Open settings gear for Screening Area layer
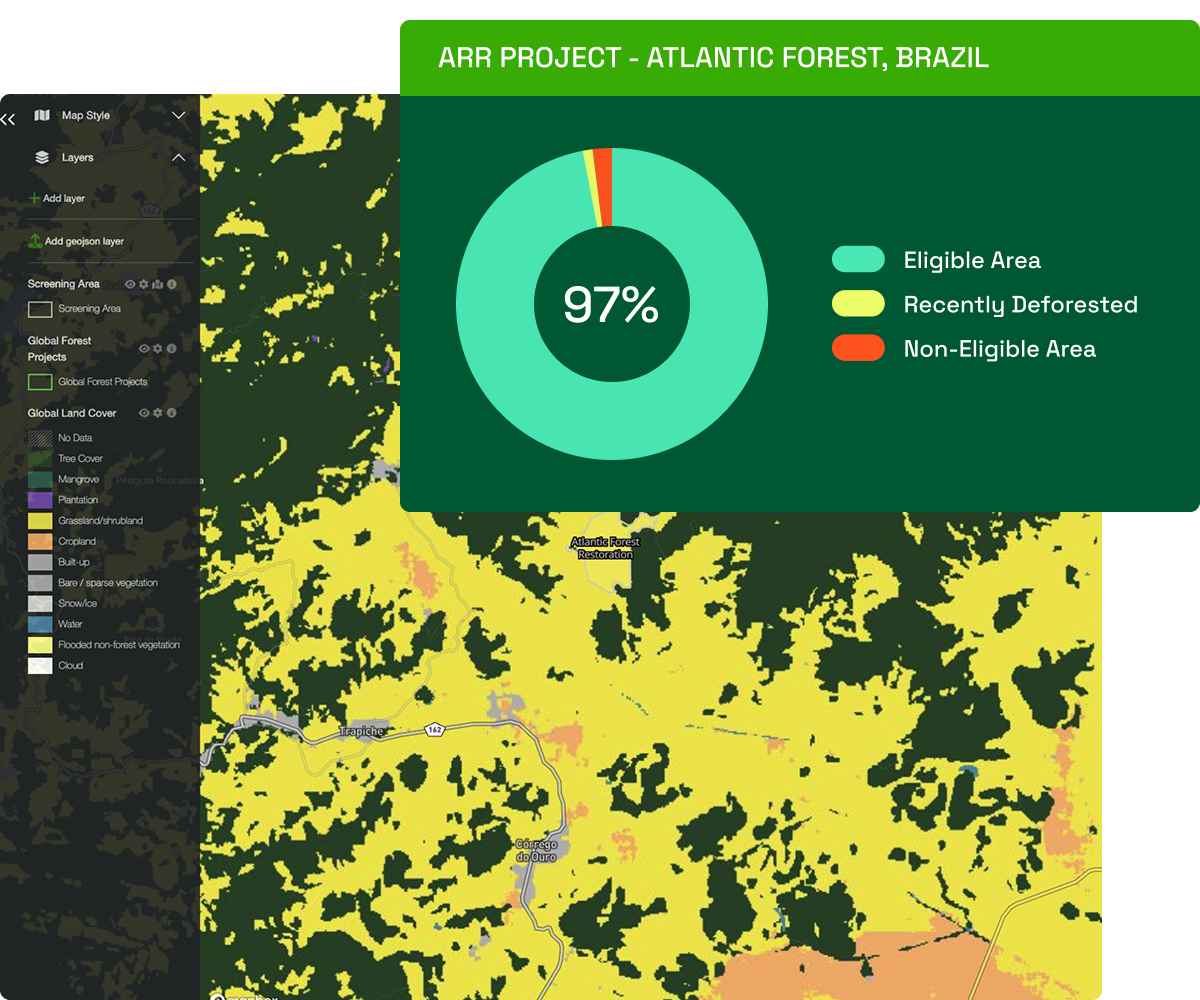The width and height of the screenshot is (1200, 1000). [144, 285]
